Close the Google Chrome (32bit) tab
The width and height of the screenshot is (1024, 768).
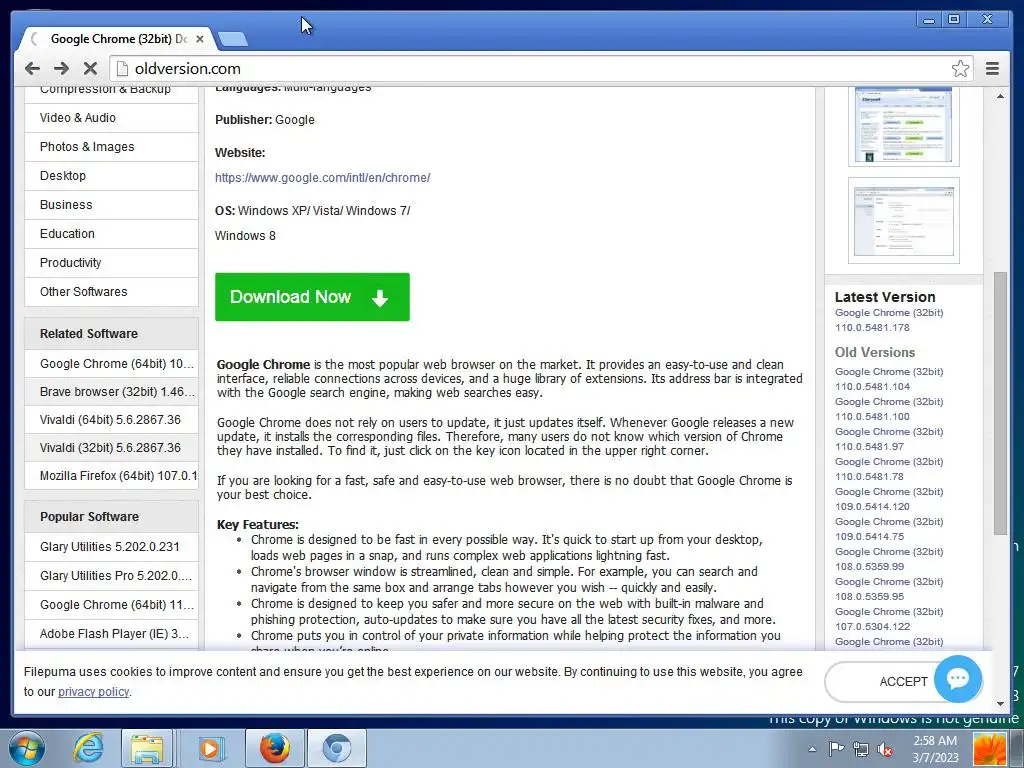click(200, 39)
